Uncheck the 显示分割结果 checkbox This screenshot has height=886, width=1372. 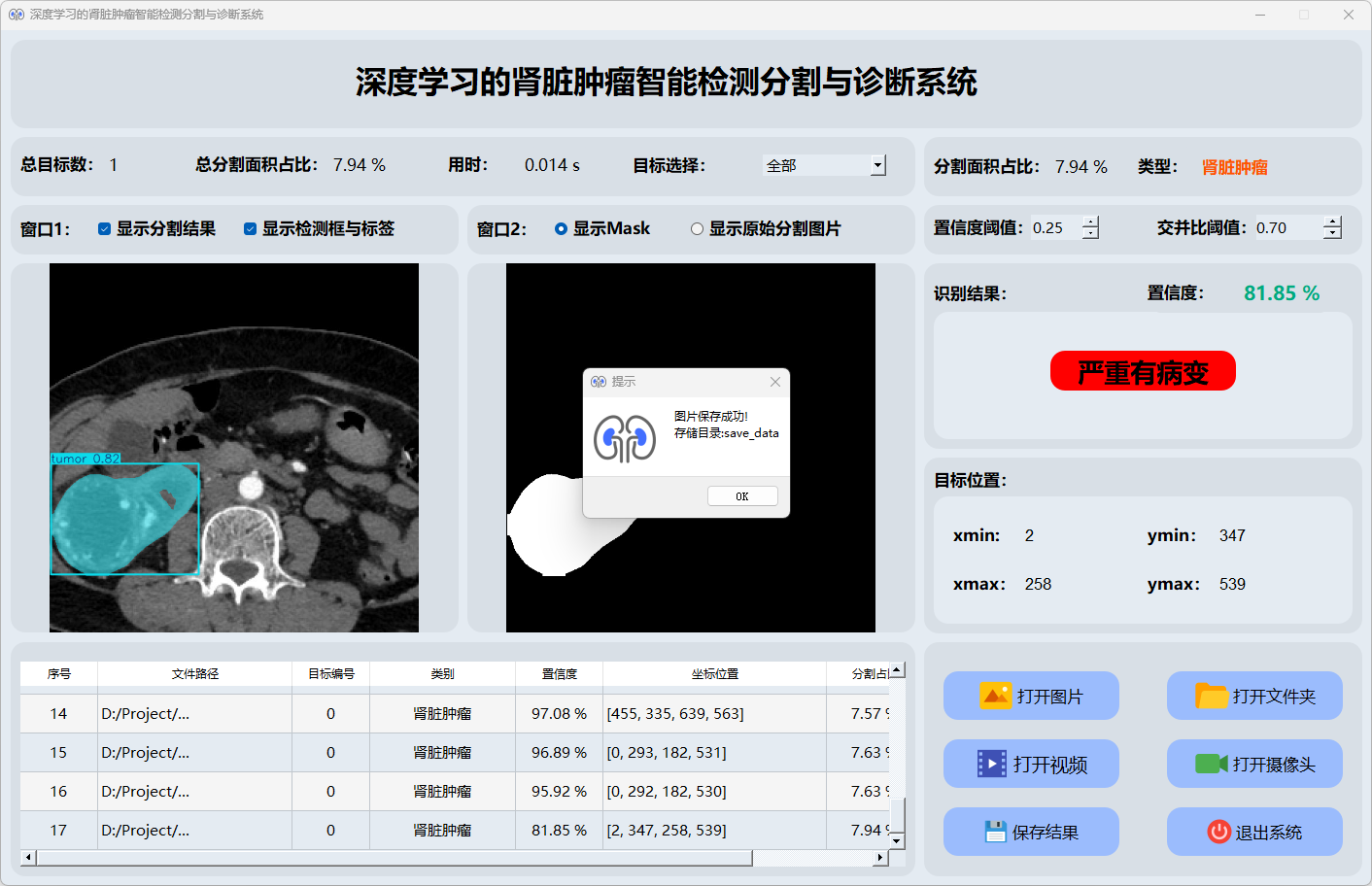tap(104, 229)
